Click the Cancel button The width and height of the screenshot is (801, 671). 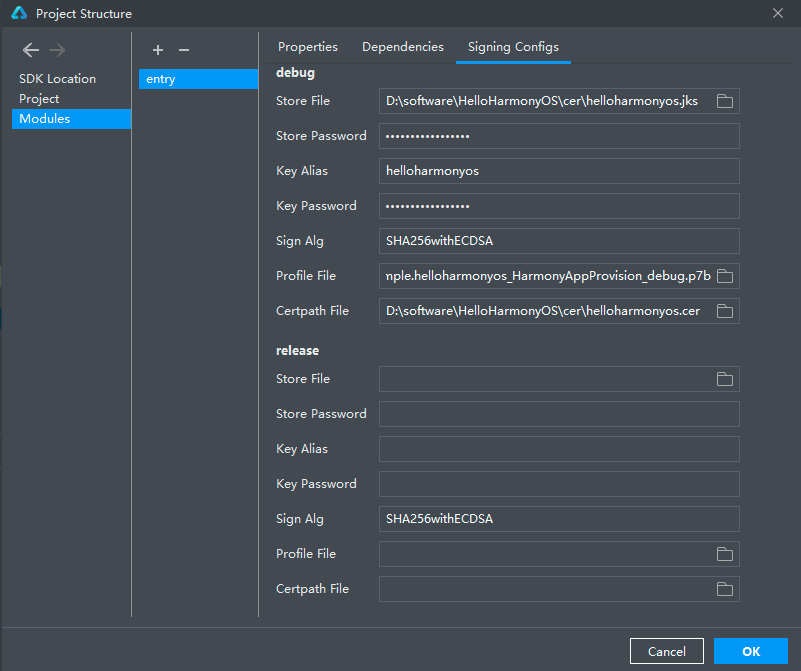667,651
